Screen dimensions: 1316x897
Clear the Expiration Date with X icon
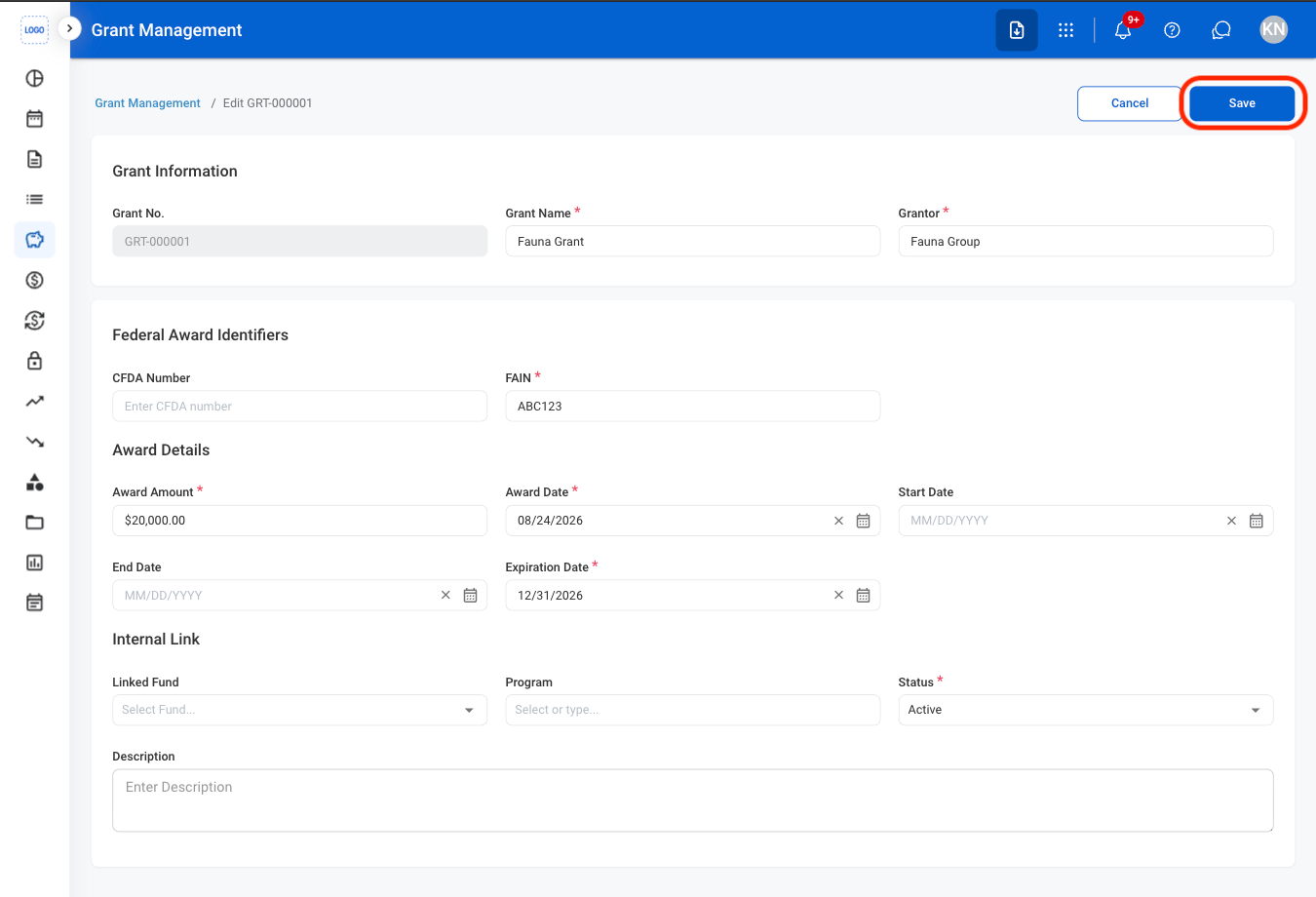pos(838,595)
